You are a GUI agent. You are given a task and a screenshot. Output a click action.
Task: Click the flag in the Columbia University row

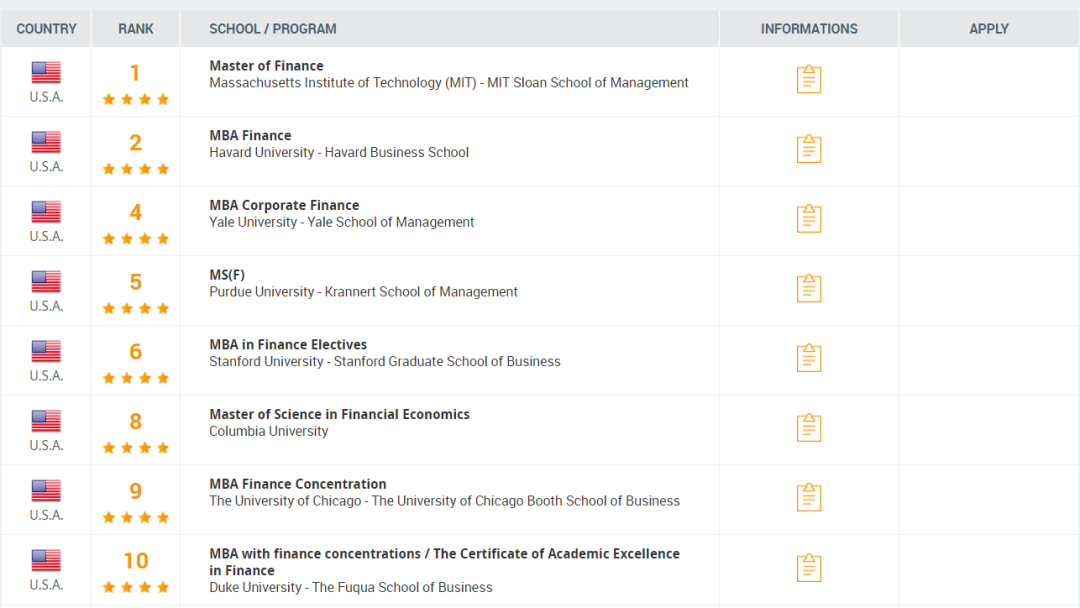(46, 421)
